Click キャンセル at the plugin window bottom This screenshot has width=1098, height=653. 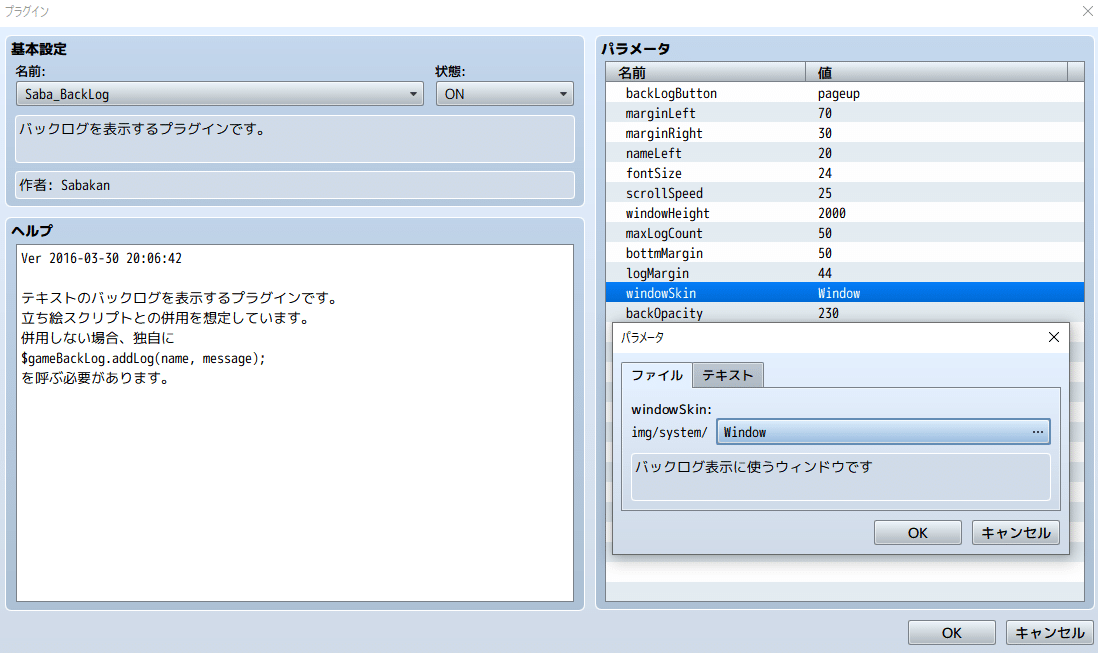[1050, 633]
